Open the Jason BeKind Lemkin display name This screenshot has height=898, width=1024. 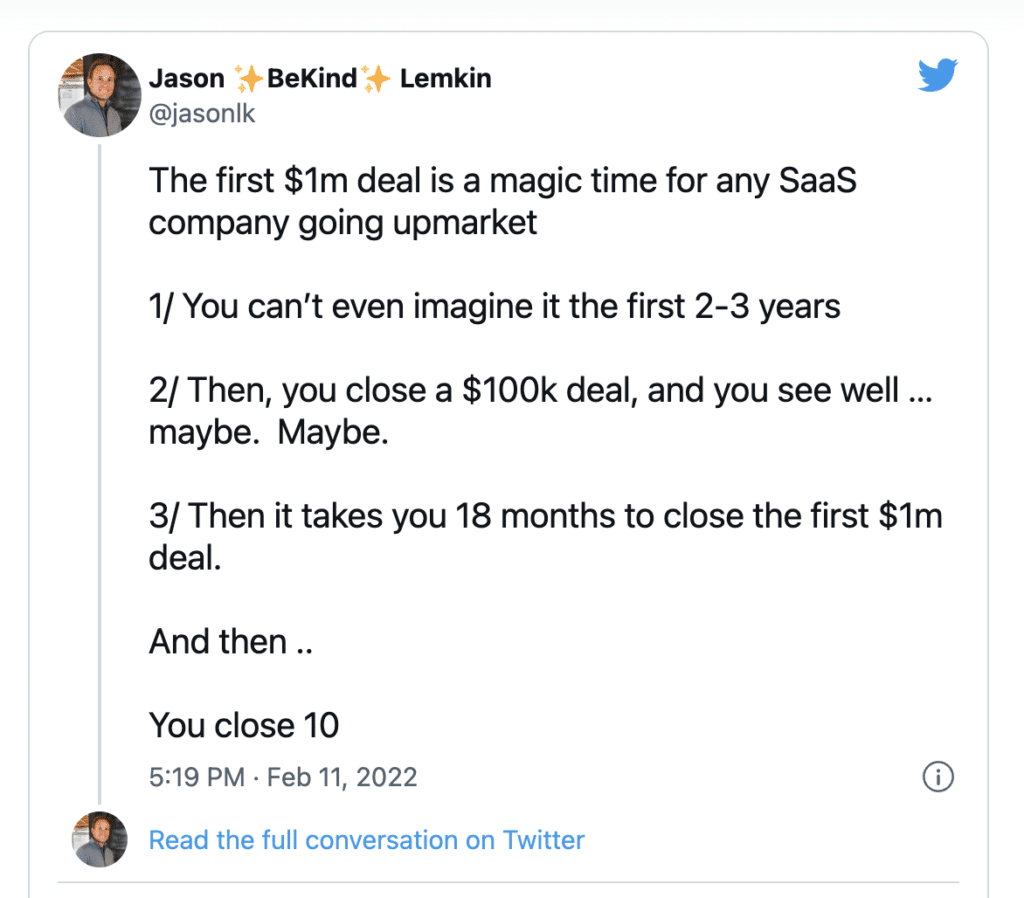click(320, 79)
